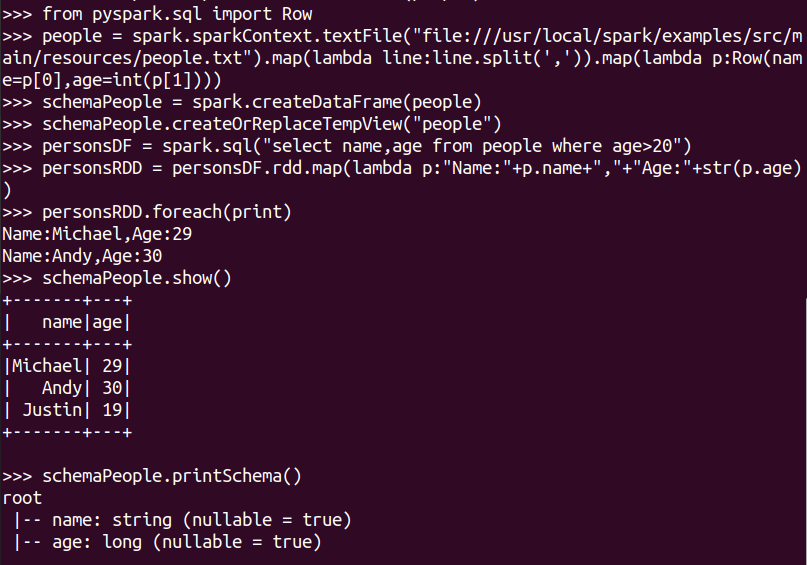Click the 'from pyspark.sql import Row' line
This screenshot has height=565, width=807.
pos(157,14)
